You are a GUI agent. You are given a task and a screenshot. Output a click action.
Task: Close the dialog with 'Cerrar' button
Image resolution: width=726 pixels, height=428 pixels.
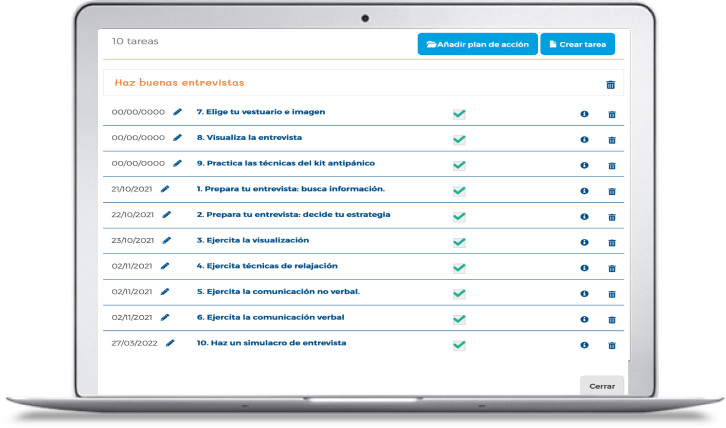tap(601, 386)
